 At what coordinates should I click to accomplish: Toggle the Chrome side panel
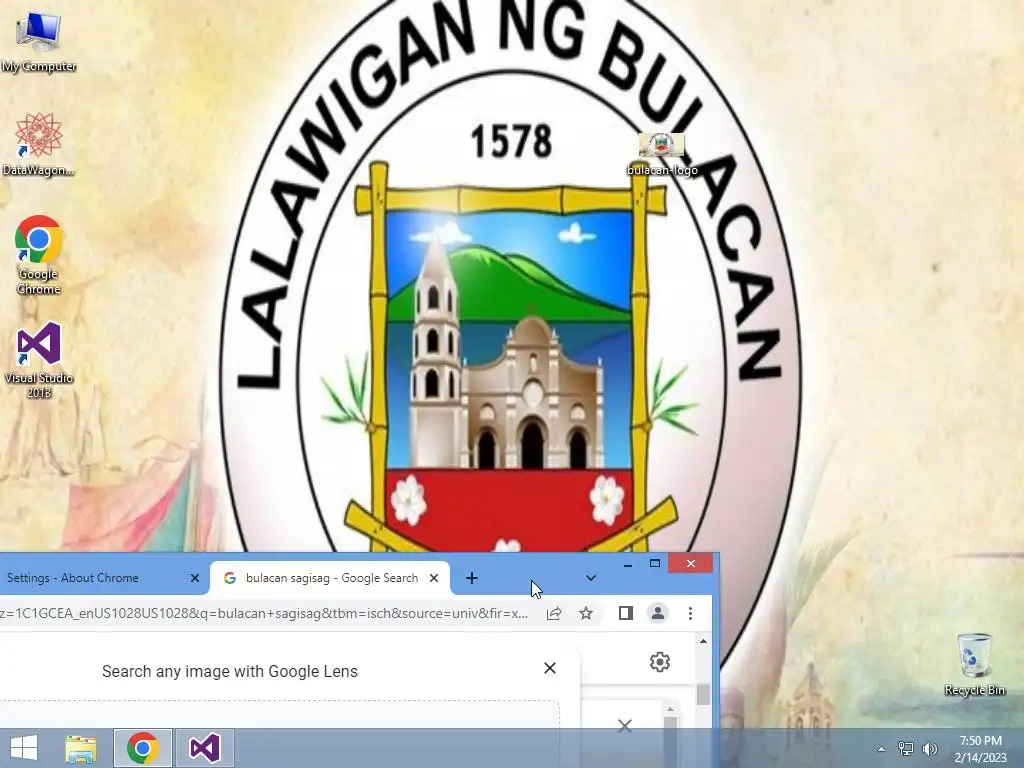(x=626, y=613)
